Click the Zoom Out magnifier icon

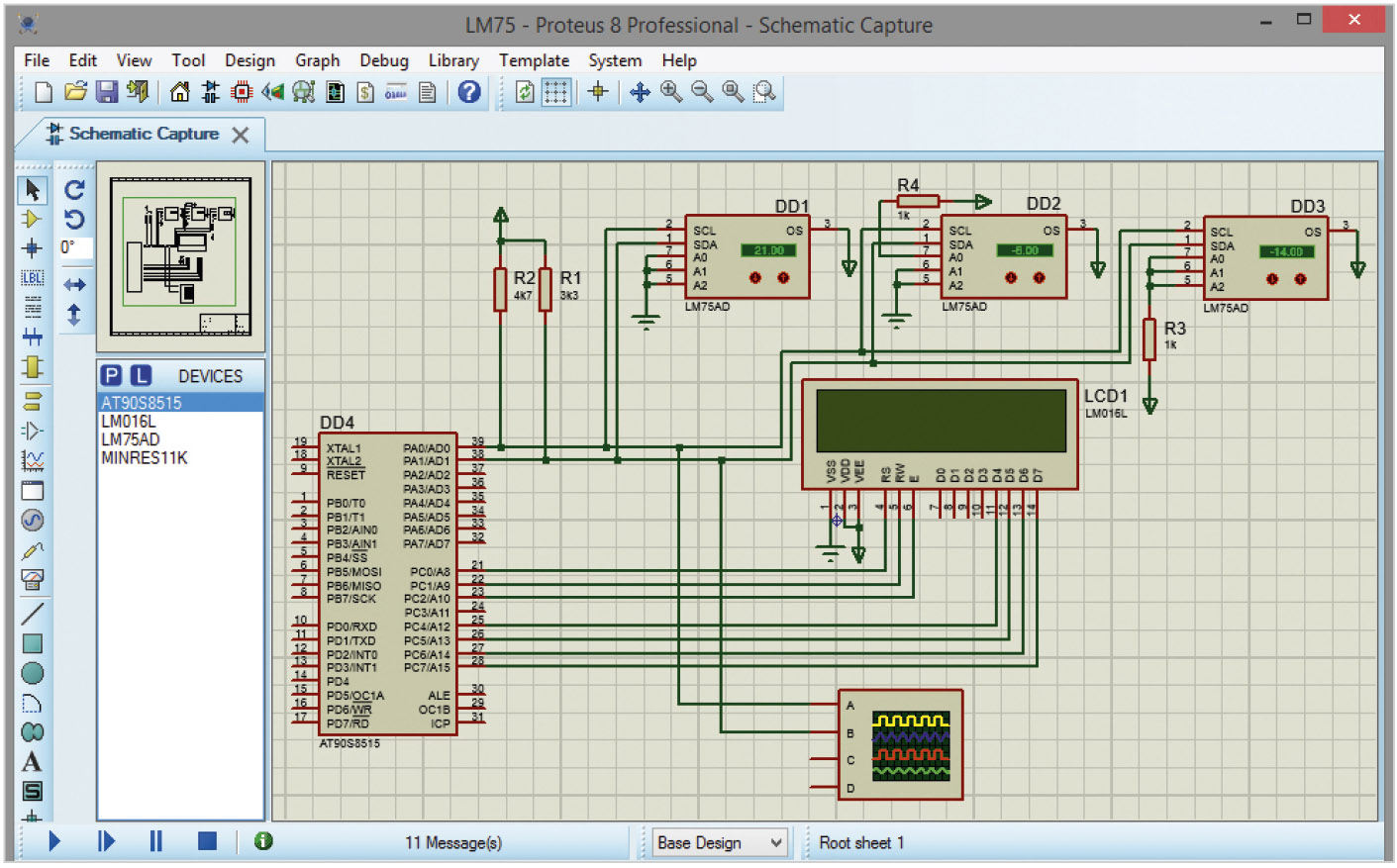[702, 92]
